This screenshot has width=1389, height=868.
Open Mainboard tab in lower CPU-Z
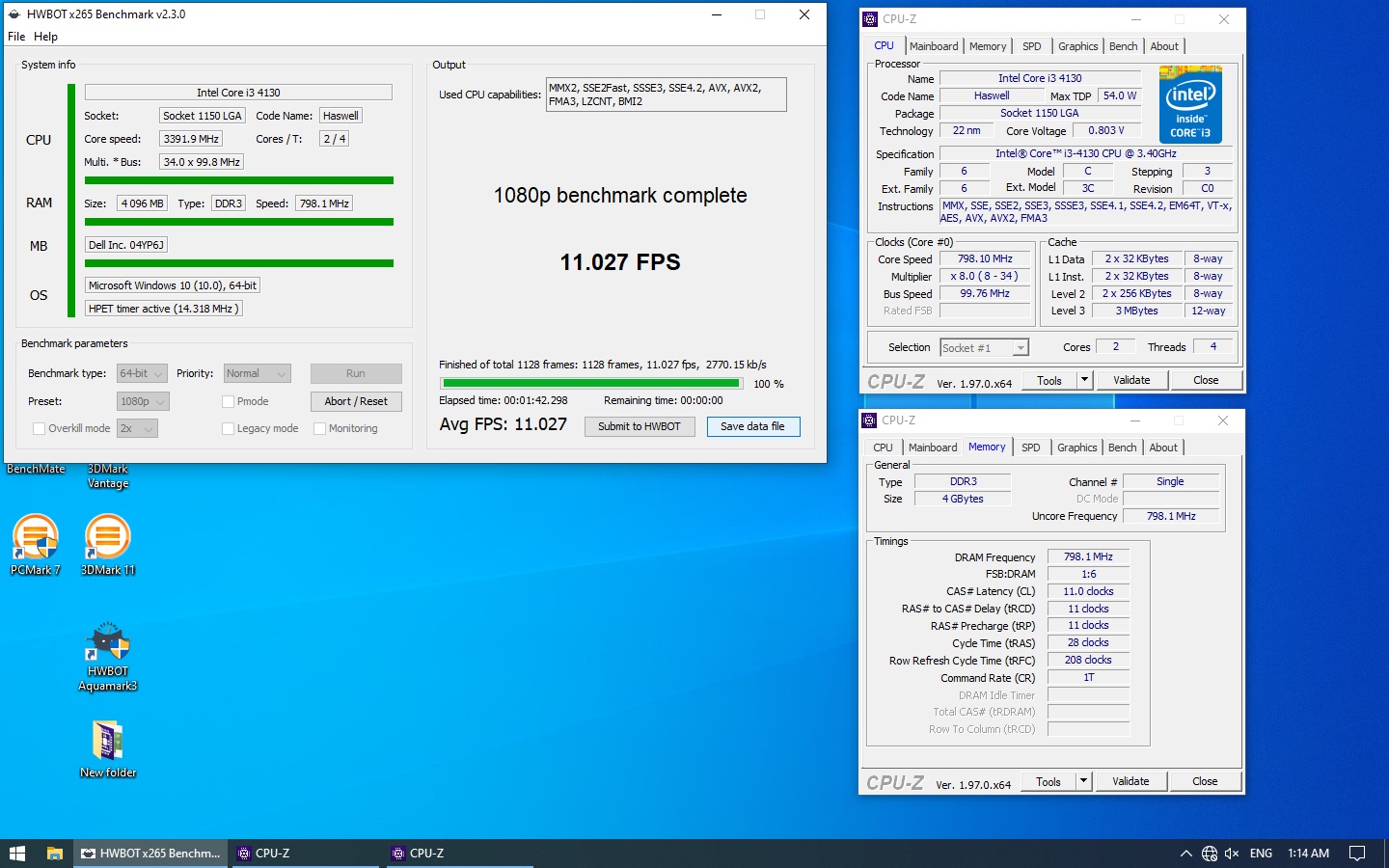tap(933, 448)
